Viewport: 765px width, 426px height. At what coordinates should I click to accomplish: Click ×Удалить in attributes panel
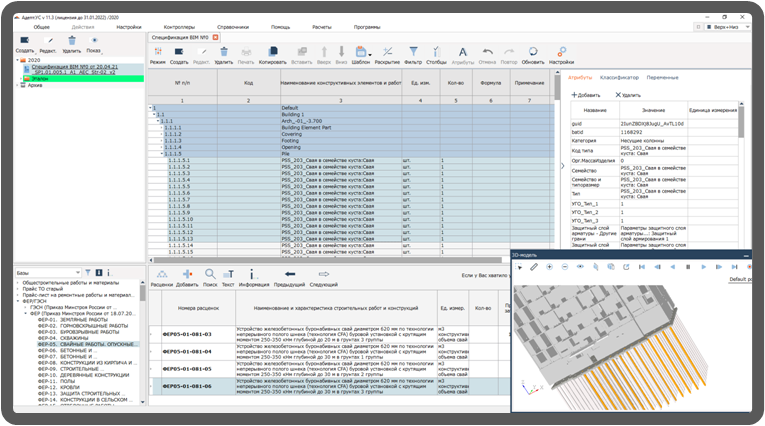click(x=628, y=95)
